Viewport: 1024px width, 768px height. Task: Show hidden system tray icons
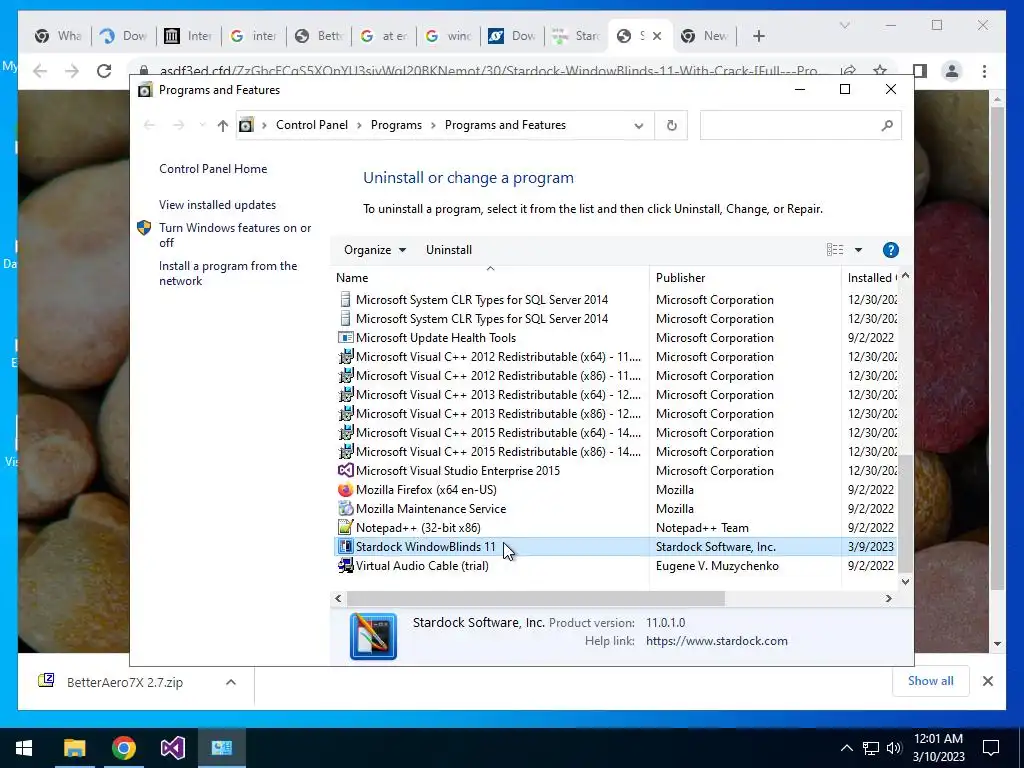pyautogui.click(x=846, y=748)
